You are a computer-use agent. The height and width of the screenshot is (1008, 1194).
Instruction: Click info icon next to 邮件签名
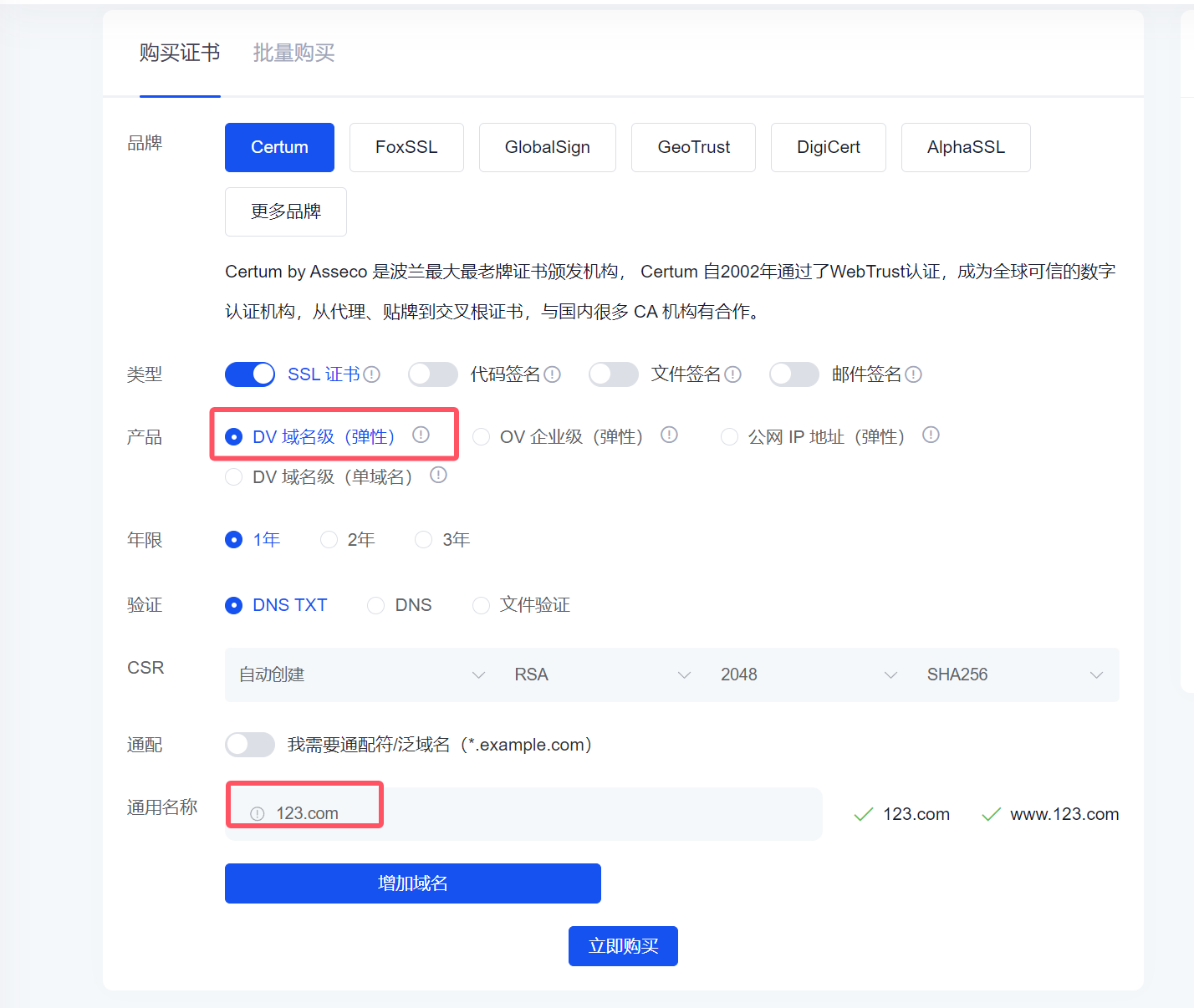914,374
